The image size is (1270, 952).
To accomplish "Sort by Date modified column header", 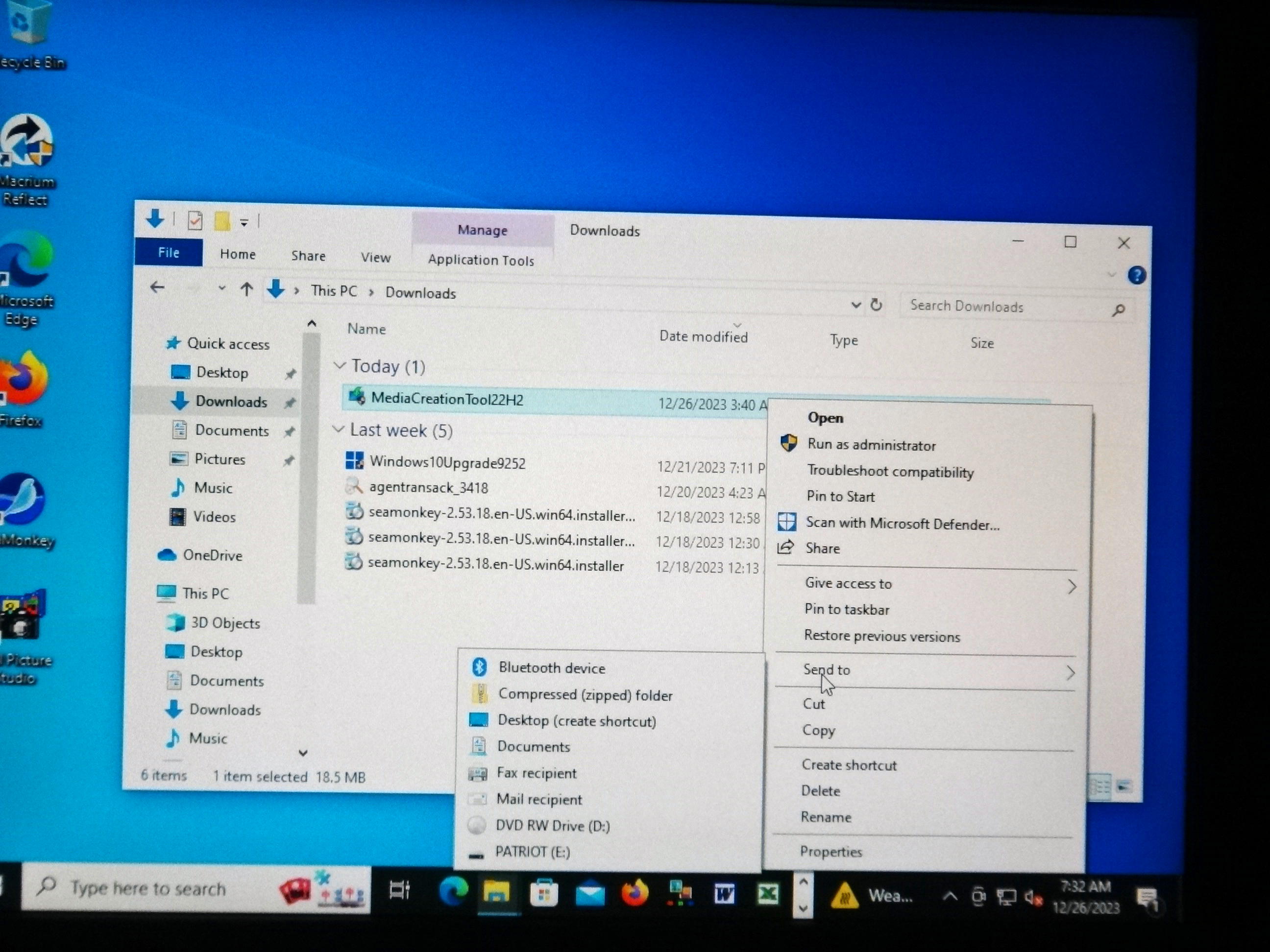I will tap(703, 336).
